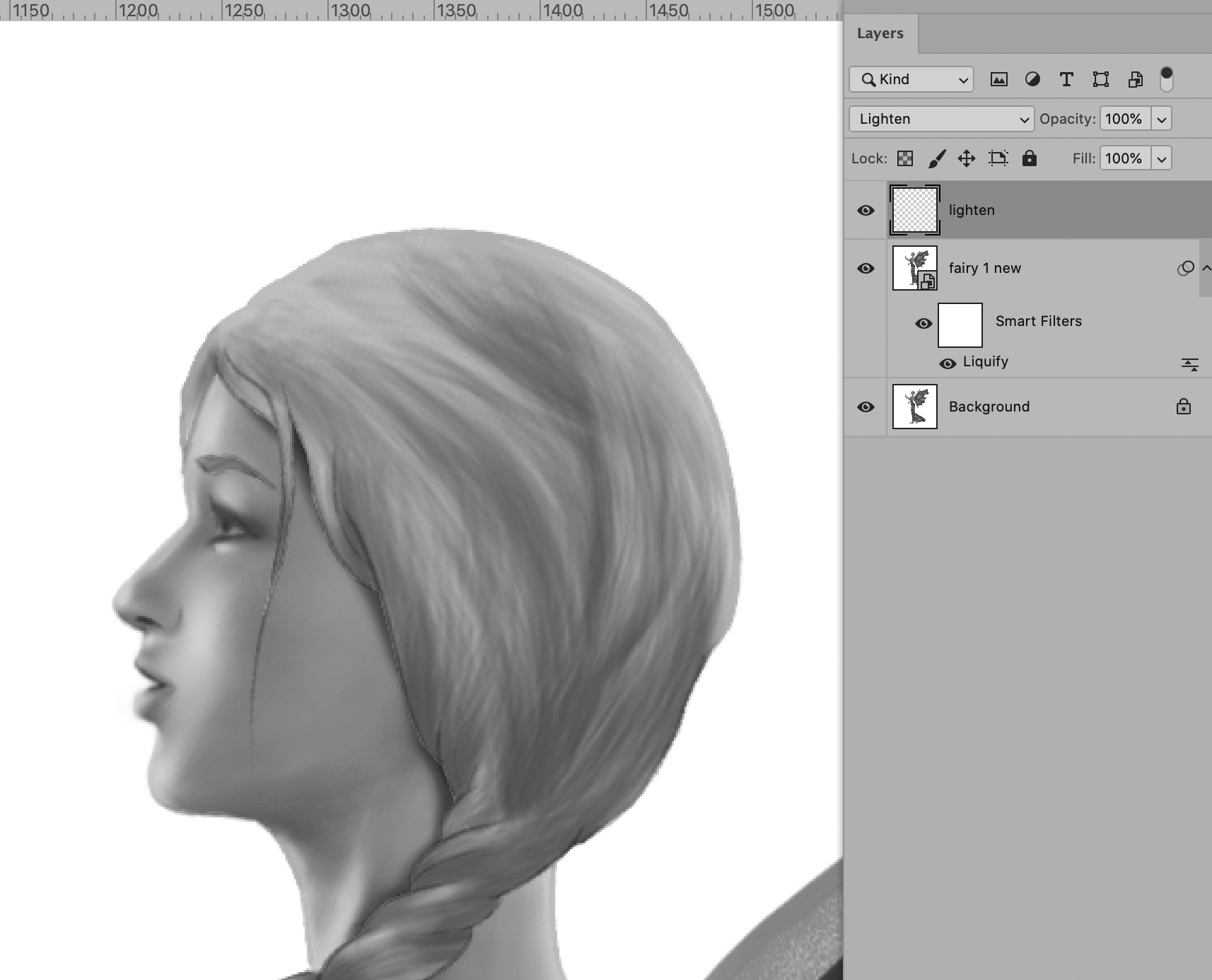Viewport: 1212px width, 980px height.
Task: Filter for smart object layers
Action: click(x=1136, y=79)
